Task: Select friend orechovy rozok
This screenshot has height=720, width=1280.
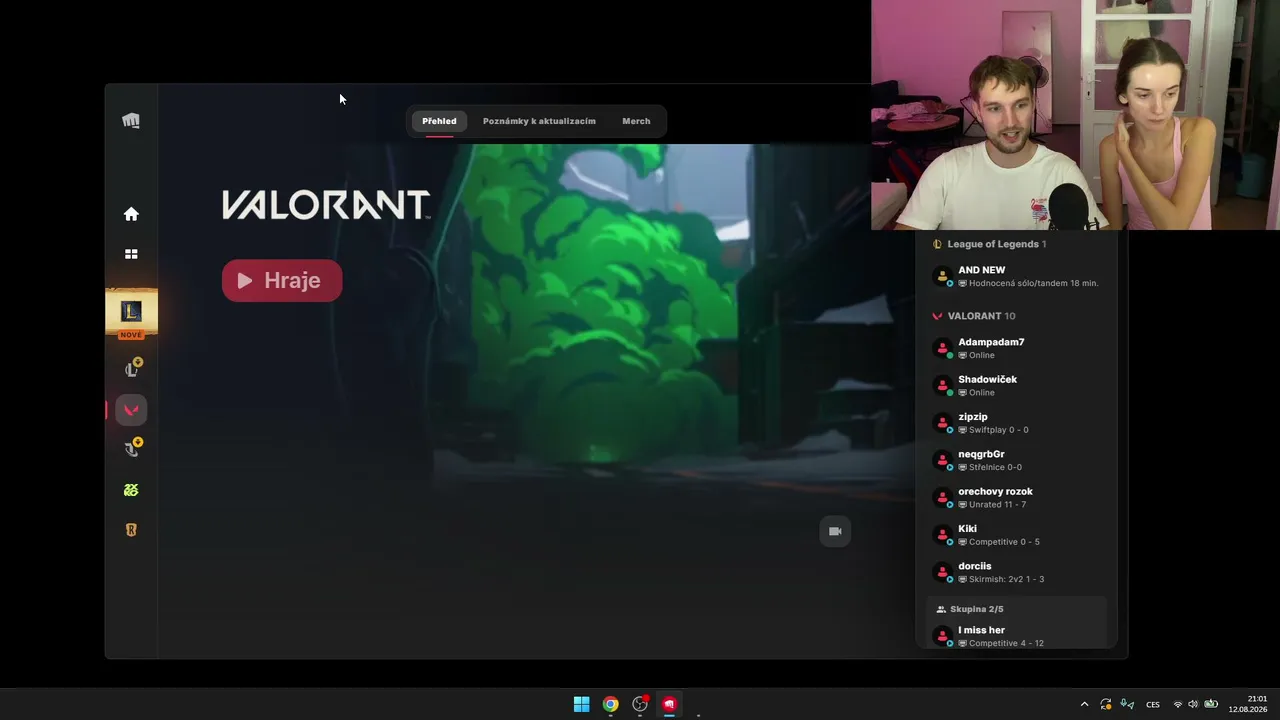Action: point(1016,497)
